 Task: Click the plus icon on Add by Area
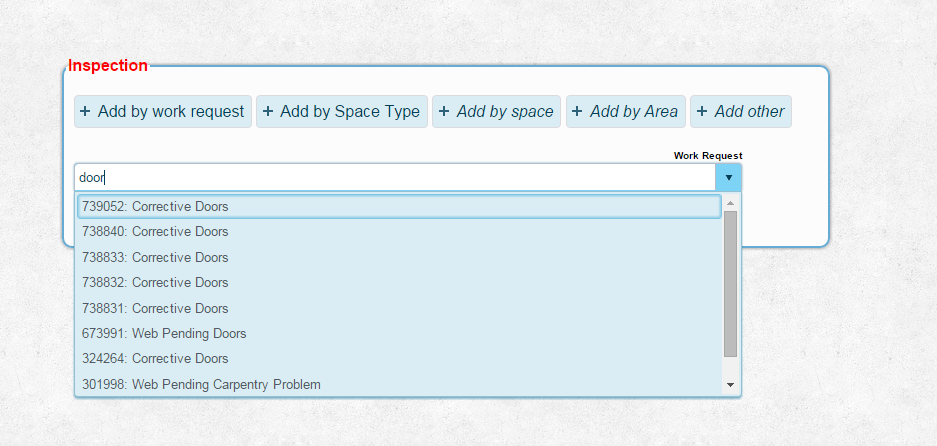click(x=577, y=112)
